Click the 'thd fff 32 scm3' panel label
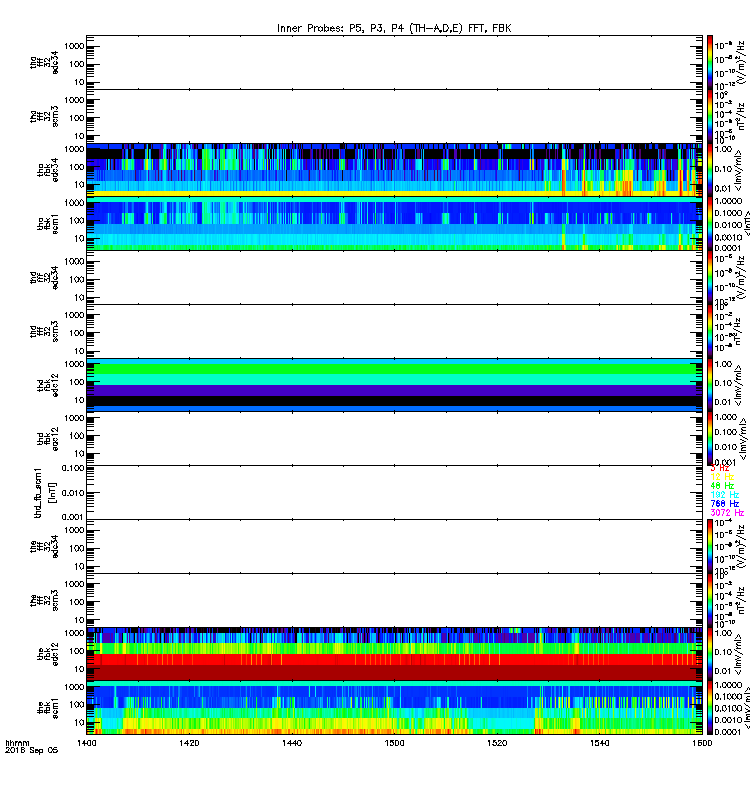750x800 pixels. [x=44, y=331]
